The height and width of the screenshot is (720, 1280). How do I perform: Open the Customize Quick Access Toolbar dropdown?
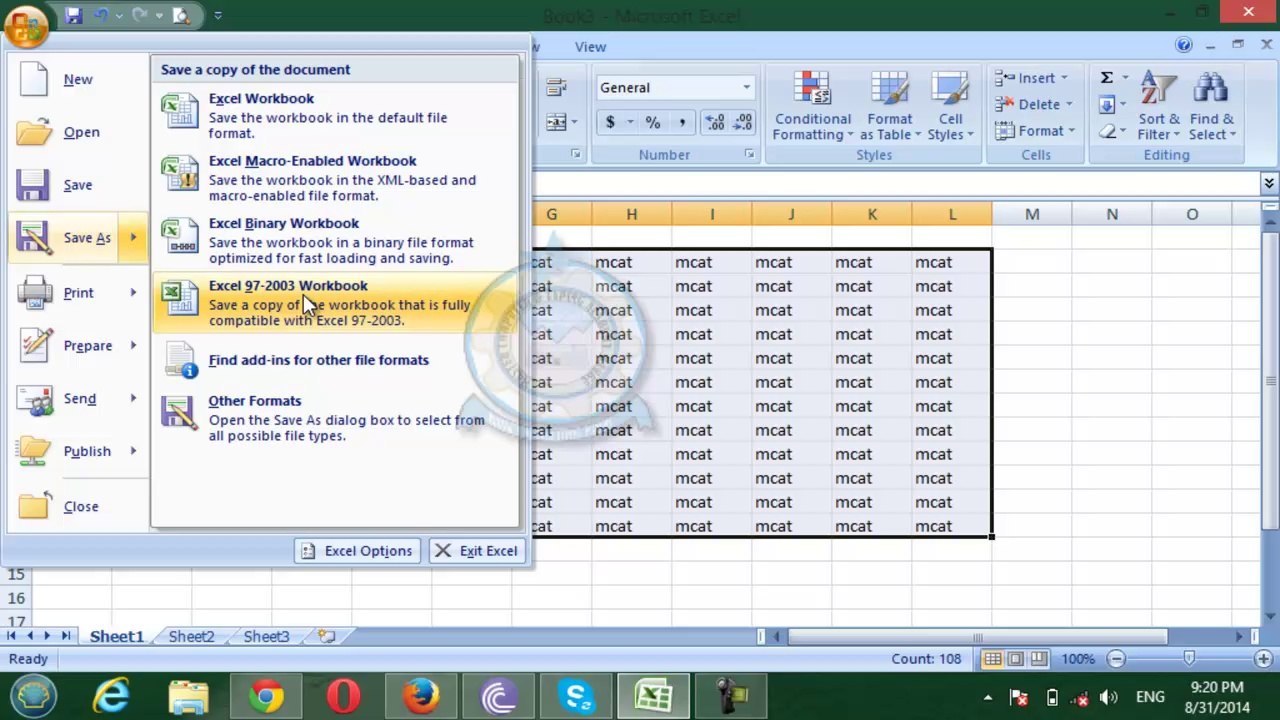[x=218, y=15]
